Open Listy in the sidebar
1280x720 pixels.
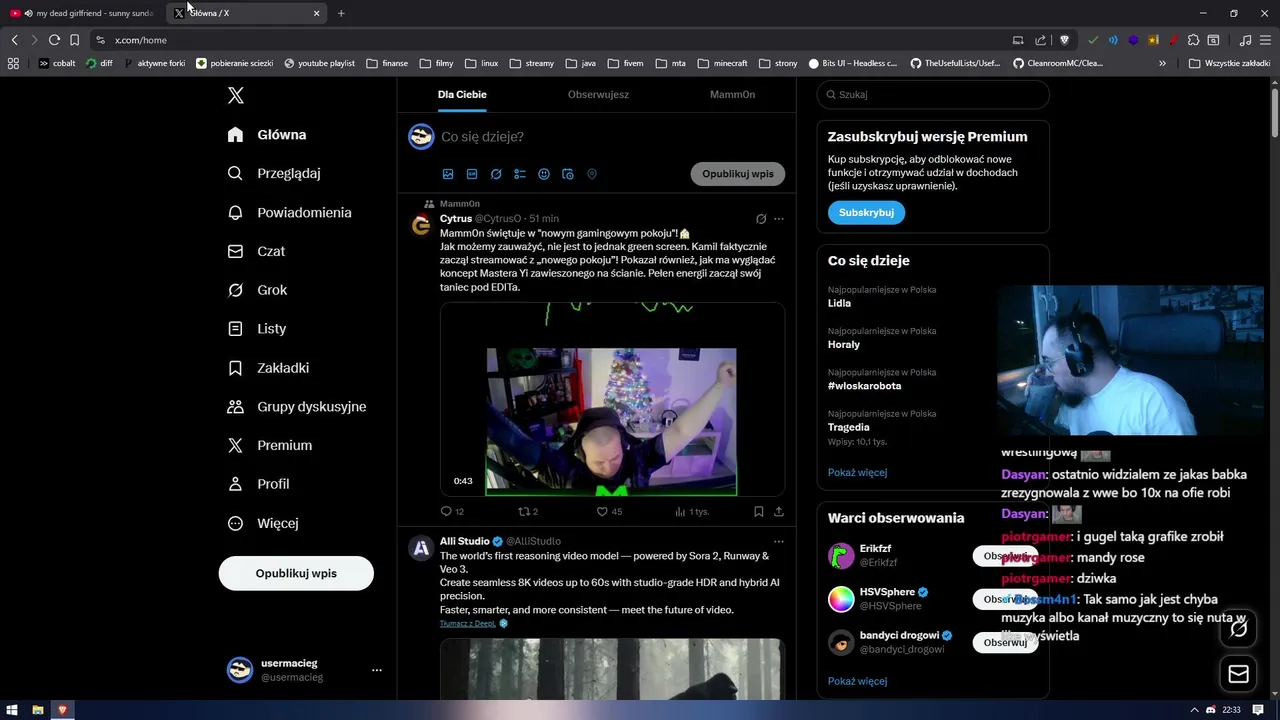257,329
